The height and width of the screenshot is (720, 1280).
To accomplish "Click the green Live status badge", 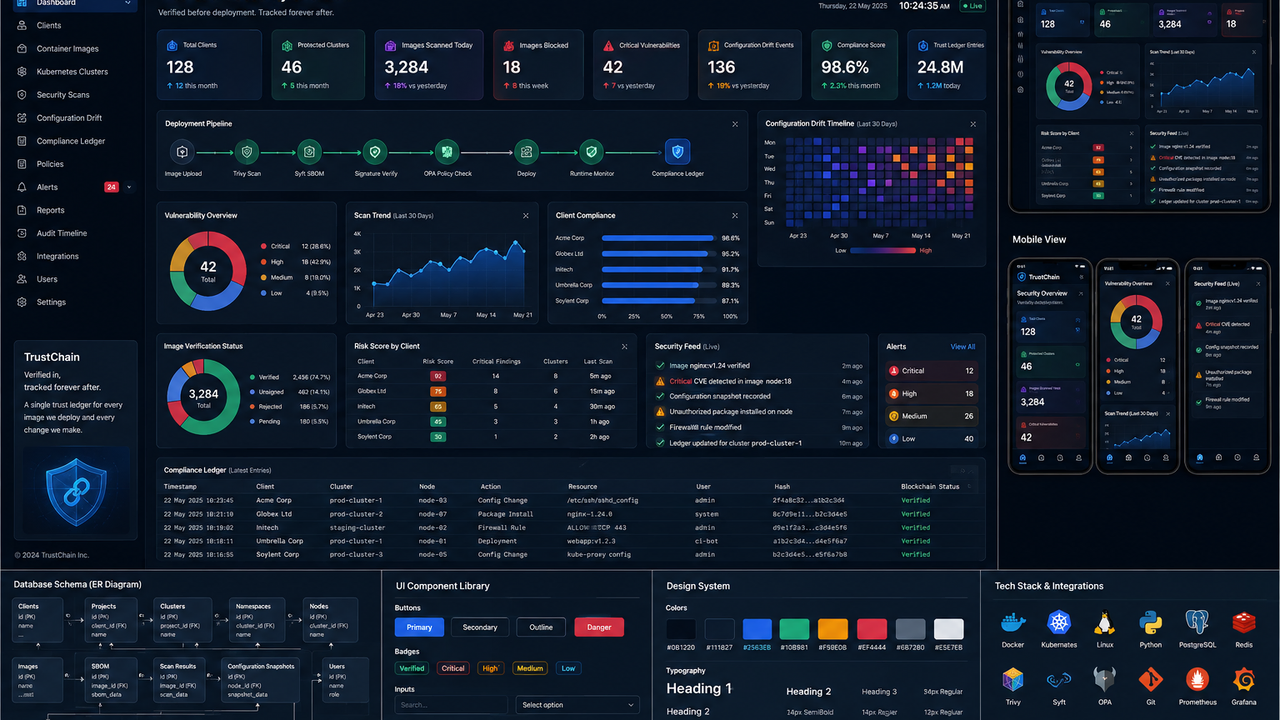I will tap(972, 6).
